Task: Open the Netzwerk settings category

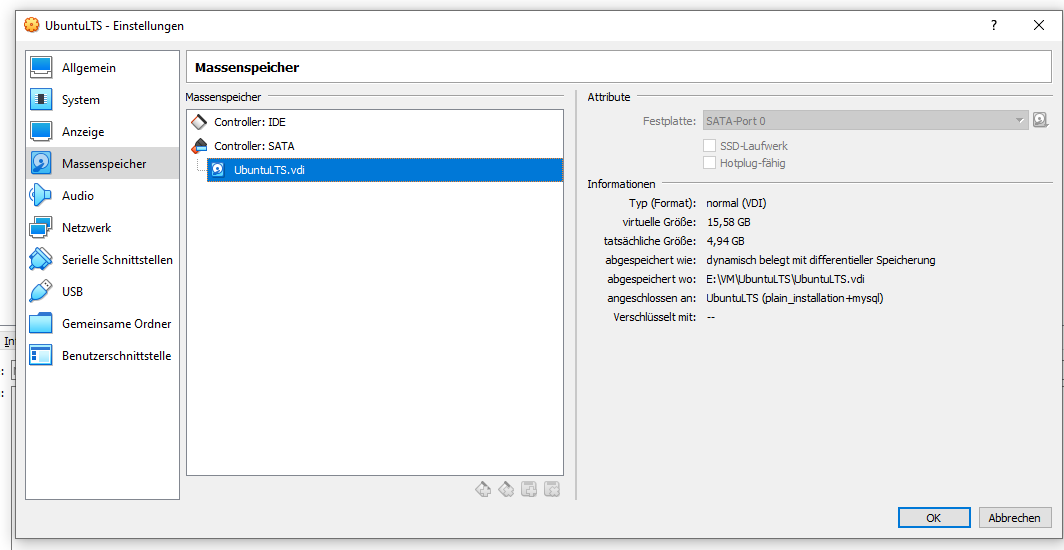Action: (102, 228)
